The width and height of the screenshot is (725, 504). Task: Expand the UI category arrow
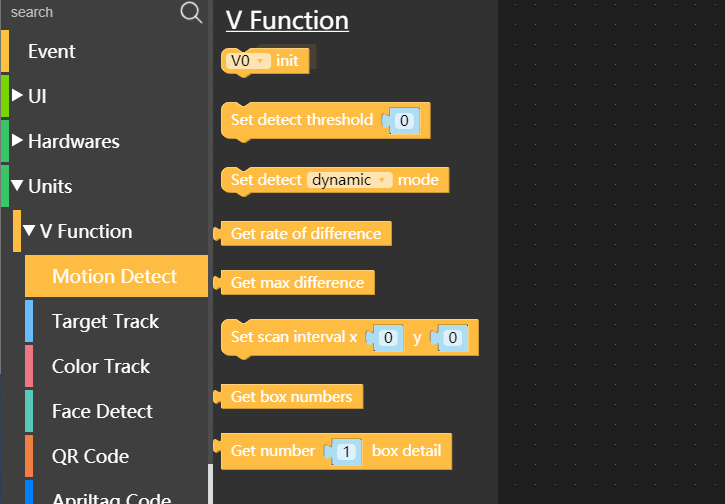(17, 95)
